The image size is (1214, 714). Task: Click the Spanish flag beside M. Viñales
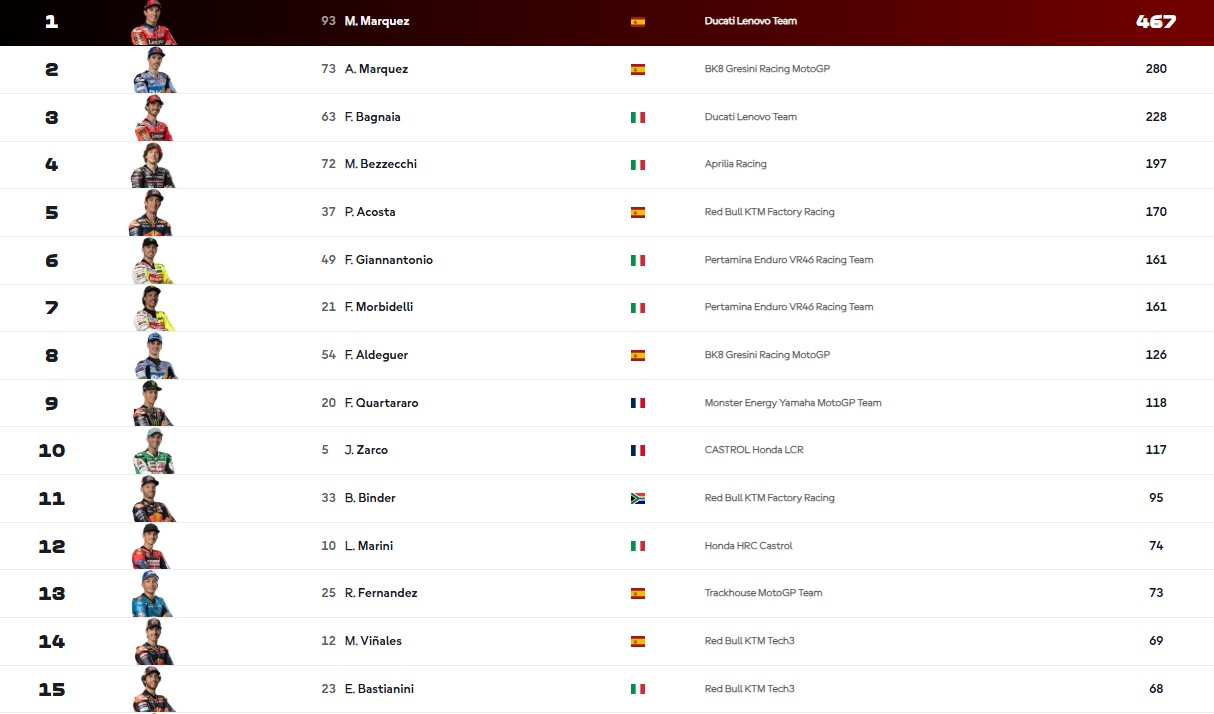tap(638, 641)
